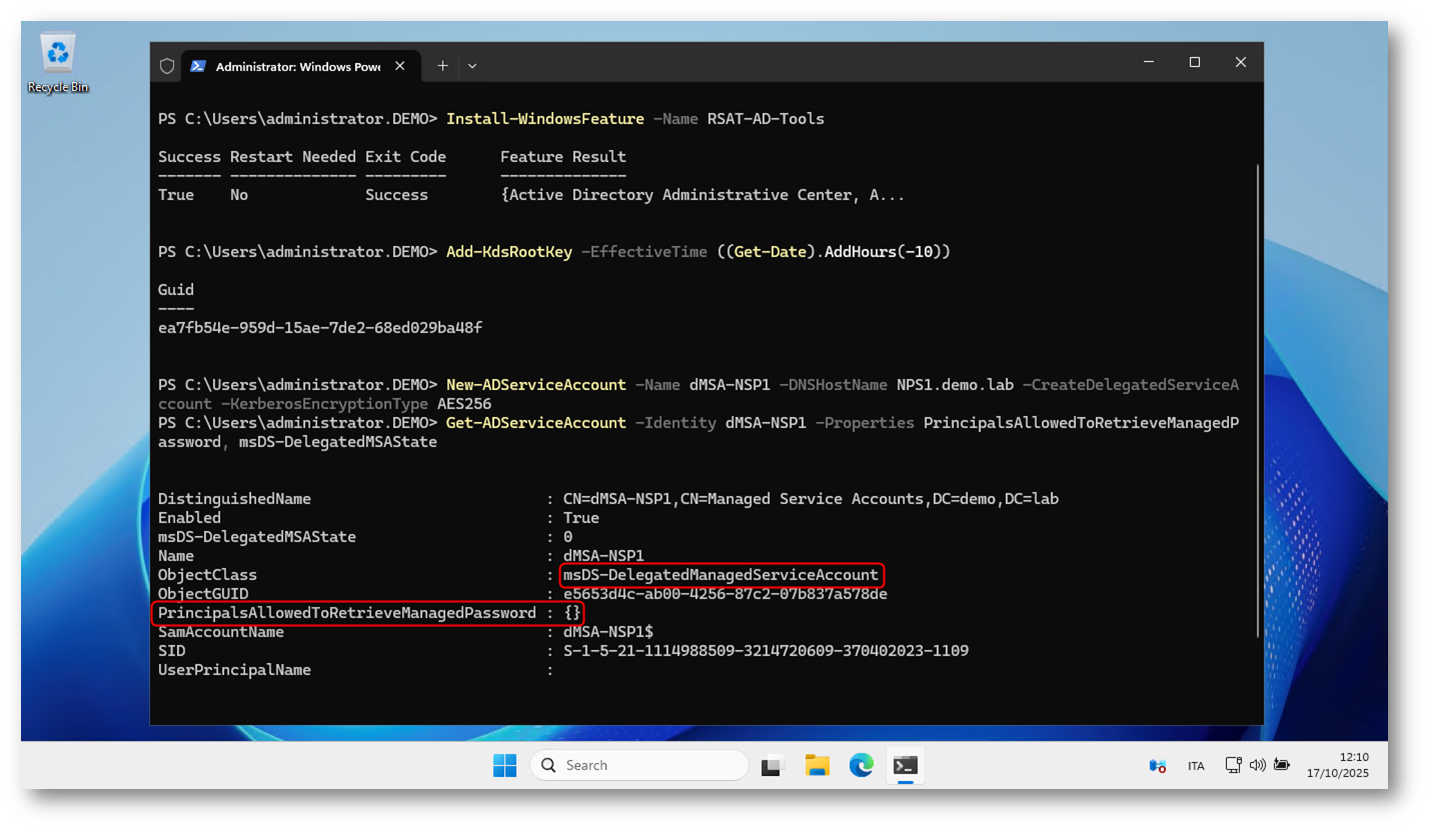Expand the window snap layouts via maximize button

[1193, 62]
